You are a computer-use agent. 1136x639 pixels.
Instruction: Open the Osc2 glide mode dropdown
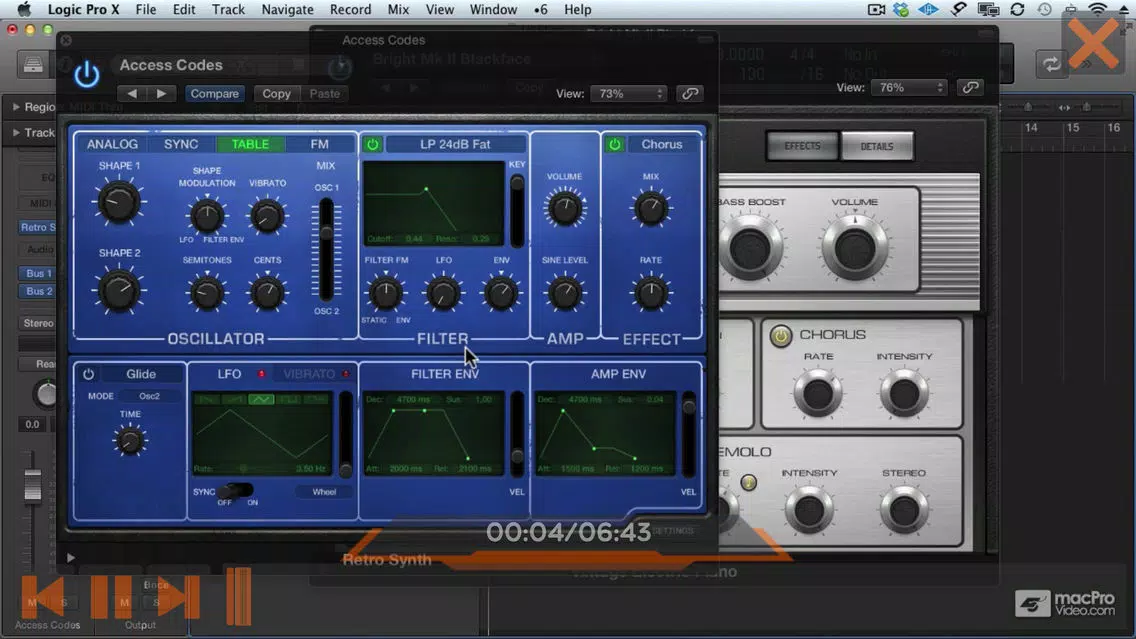149,396
